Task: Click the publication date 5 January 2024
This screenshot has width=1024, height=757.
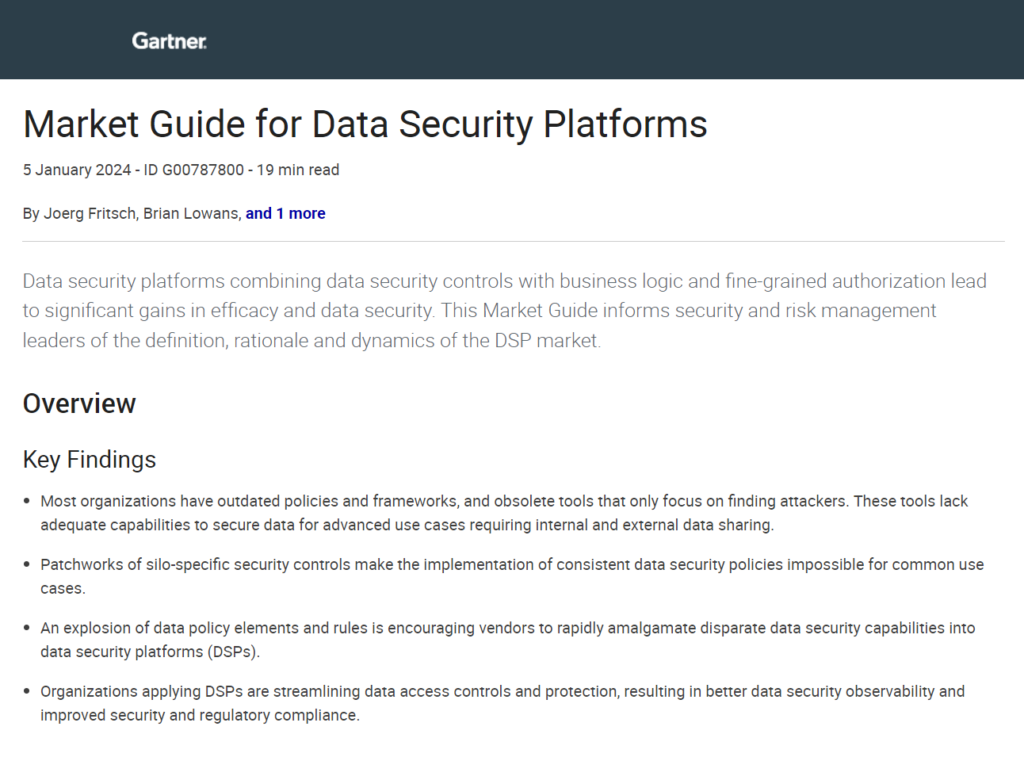Action: tap(77, 170)
